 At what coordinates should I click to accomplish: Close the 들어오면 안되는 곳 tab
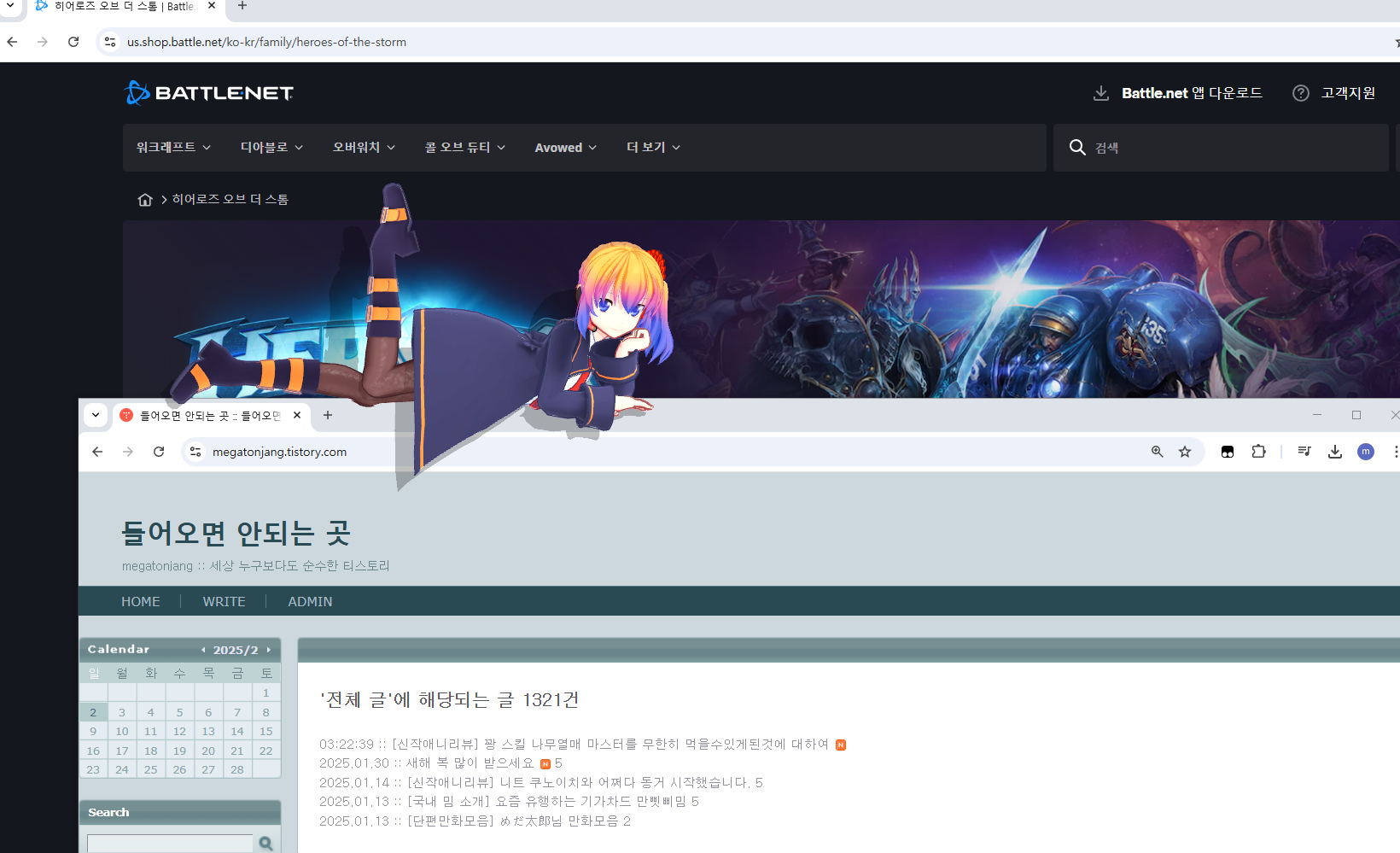[297, 415]
